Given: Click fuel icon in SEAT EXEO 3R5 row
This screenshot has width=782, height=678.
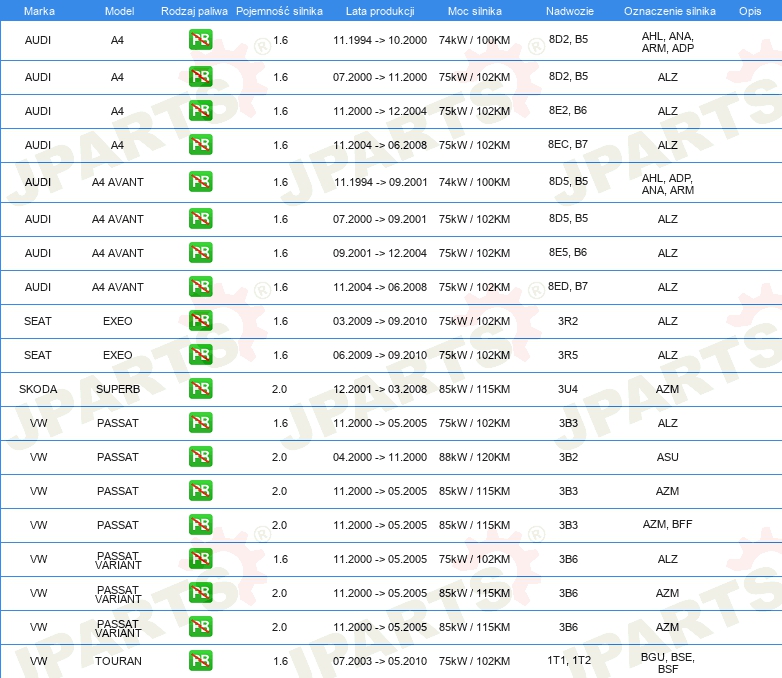Looking at the screenshot, I should [x=200, y=354].
